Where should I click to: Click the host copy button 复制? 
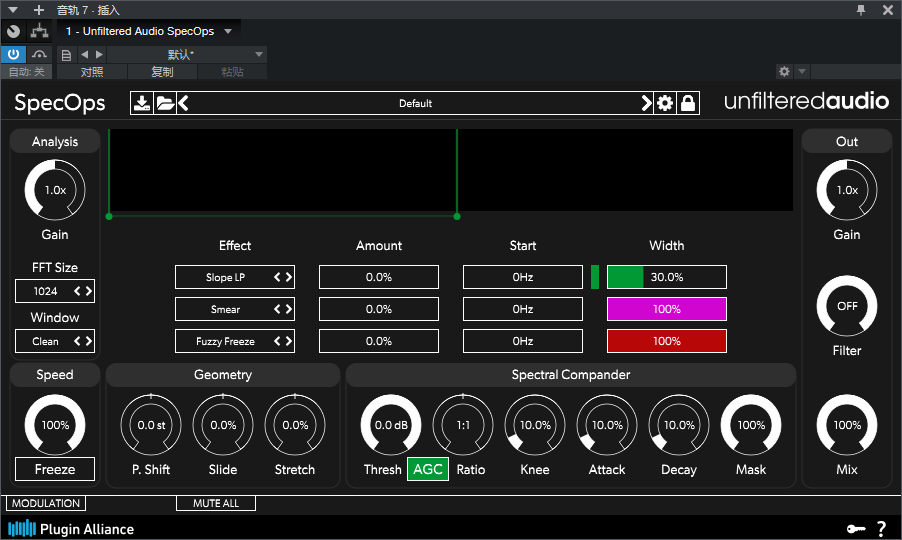point(162,72)
